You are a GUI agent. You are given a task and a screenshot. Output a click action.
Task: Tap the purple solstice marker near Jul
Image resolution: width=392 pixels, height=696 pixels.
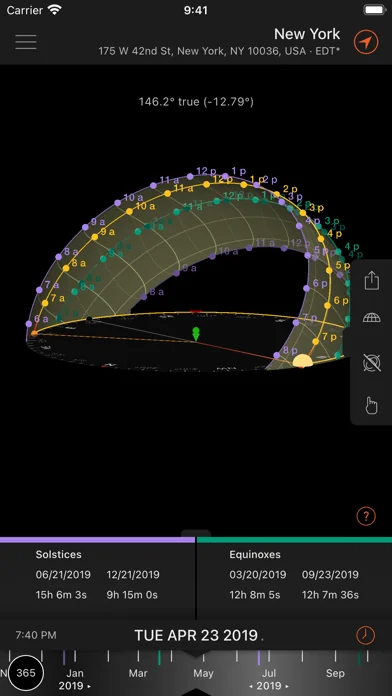point(259,658)
